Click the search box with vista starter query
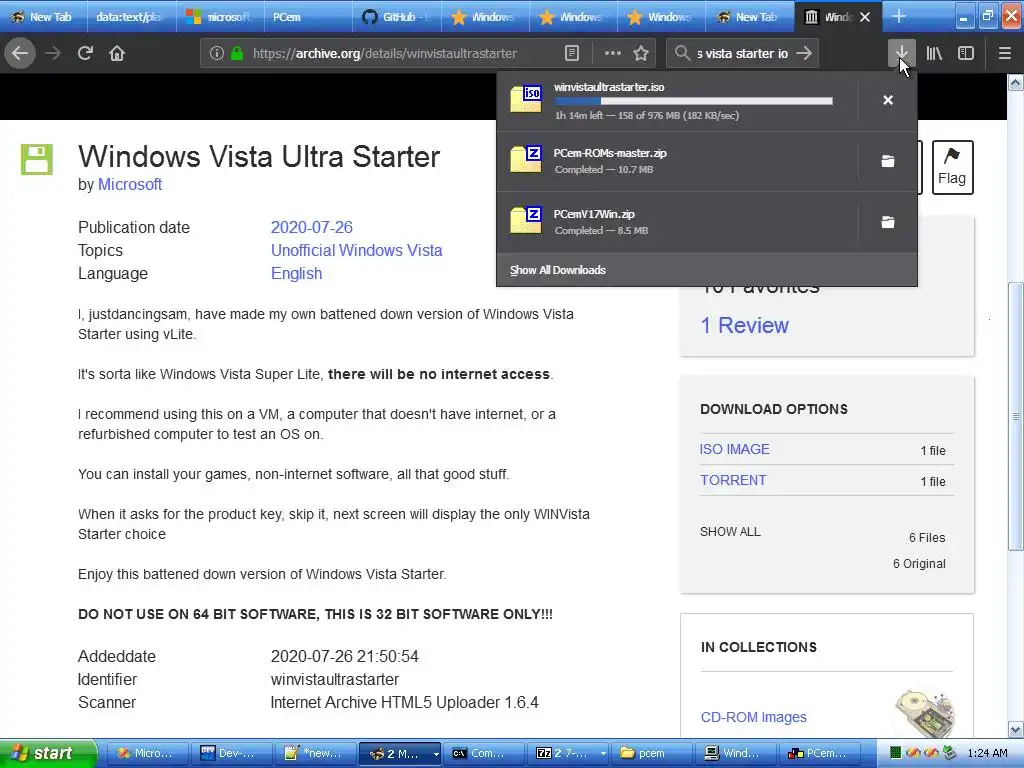This screenshot has height=768, width=1024. coord(743,54)
